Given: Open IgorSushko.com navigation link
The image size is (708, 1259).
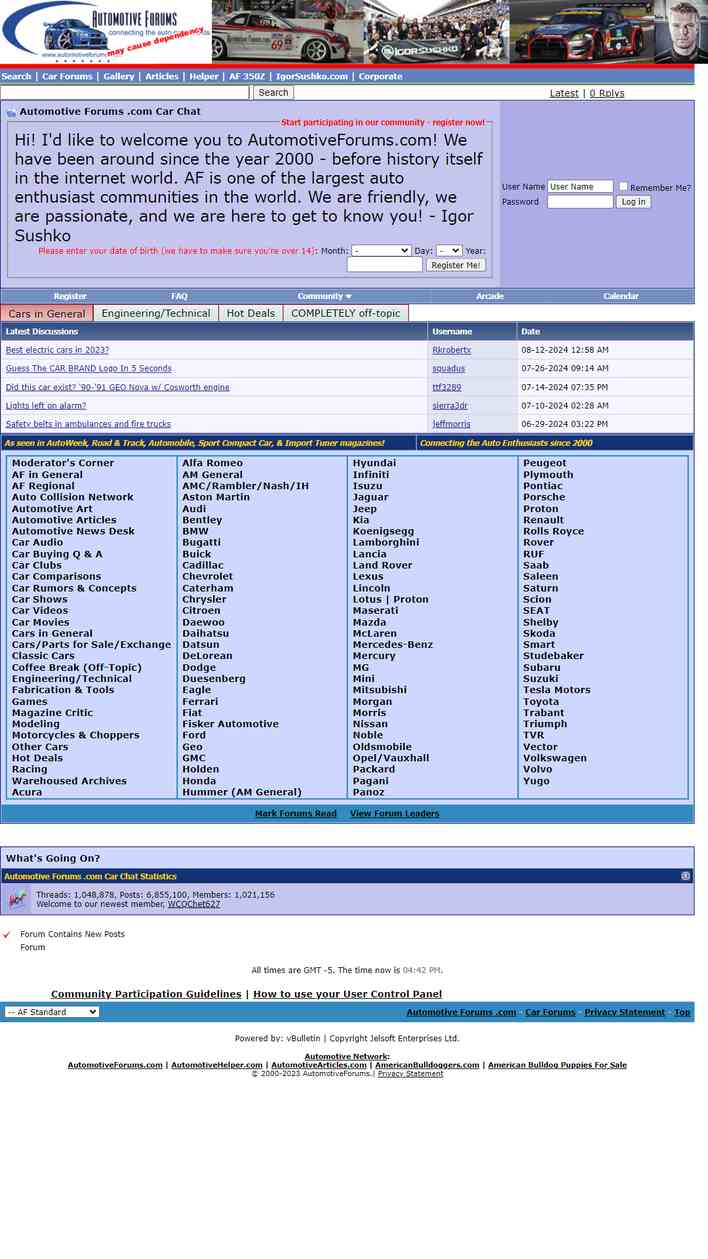Looking at the screenshot, I should (312, 76).
